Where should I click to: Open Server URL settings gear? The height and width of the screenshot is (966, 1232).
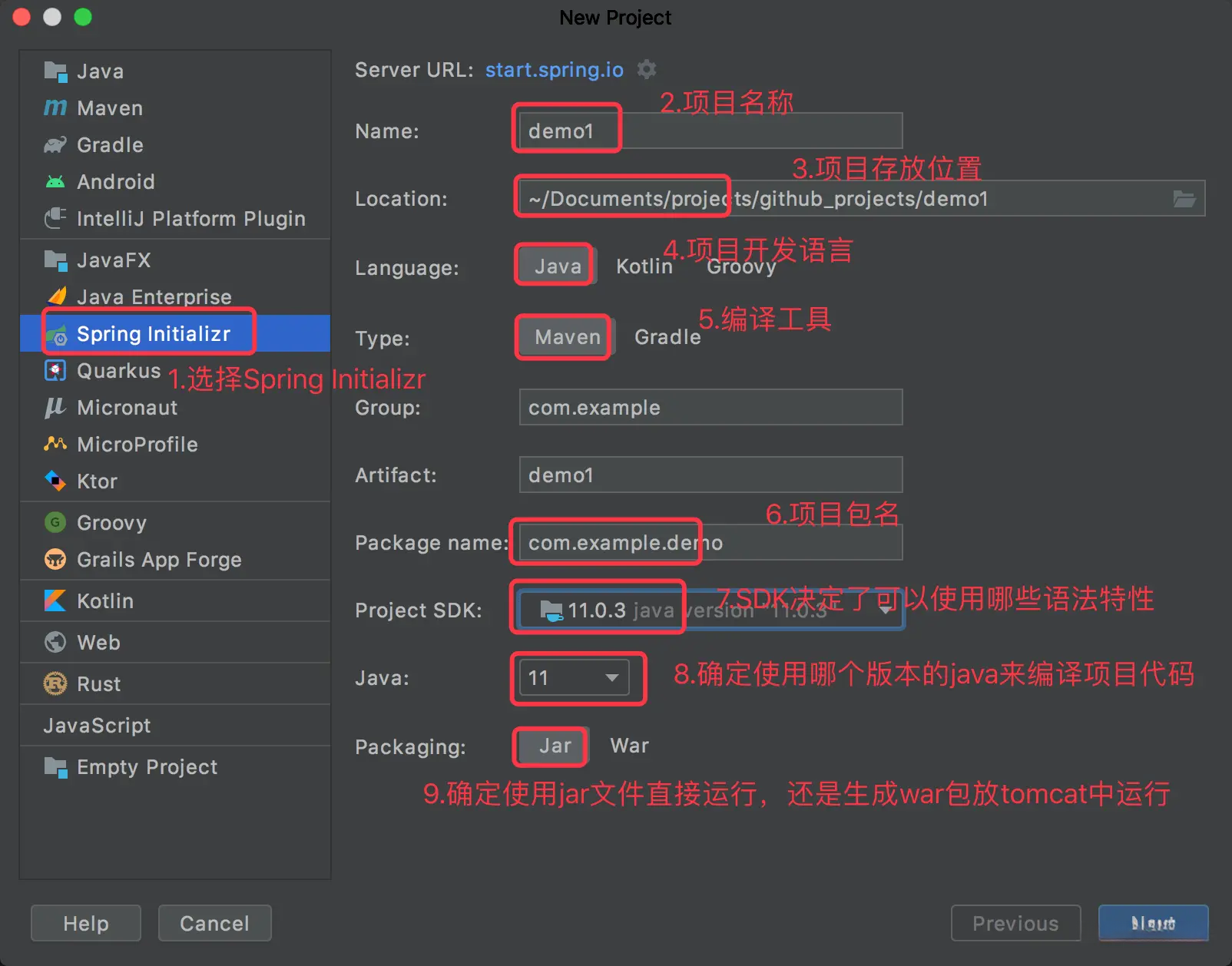point(647,69)
